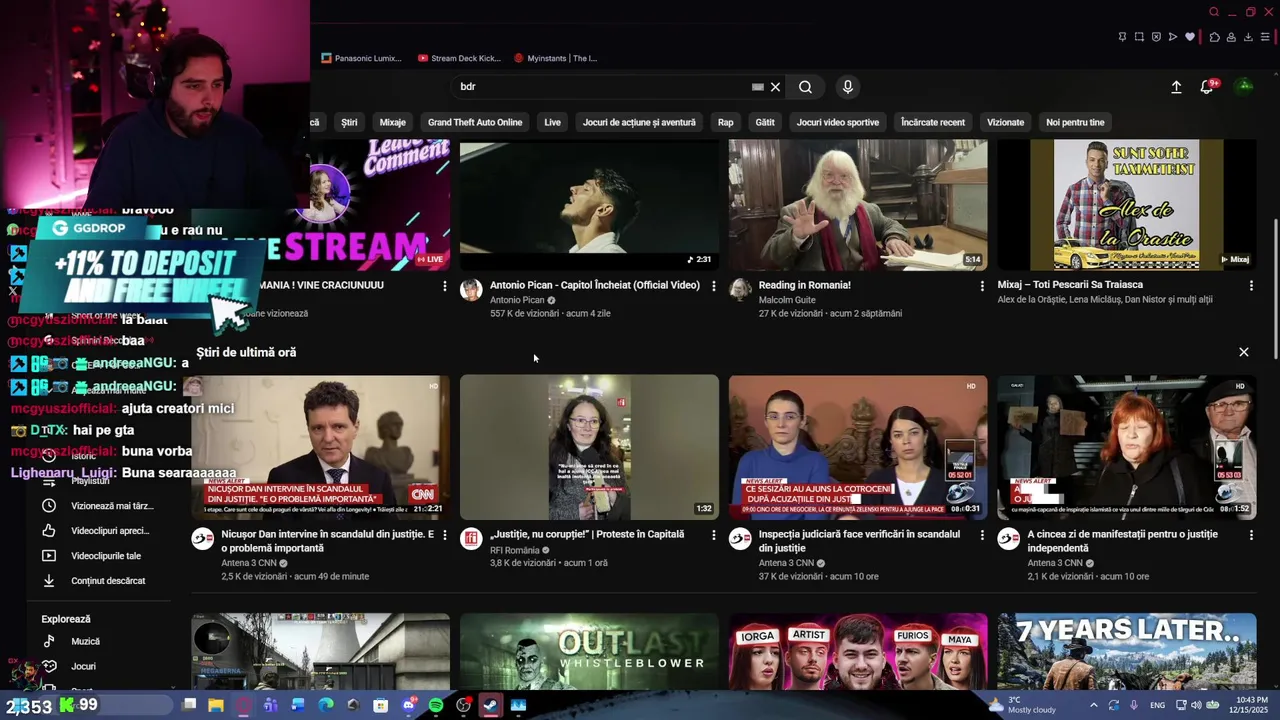Play the Reading in Romania thumbnail
1280x720 pixels.
coord(858,205)
